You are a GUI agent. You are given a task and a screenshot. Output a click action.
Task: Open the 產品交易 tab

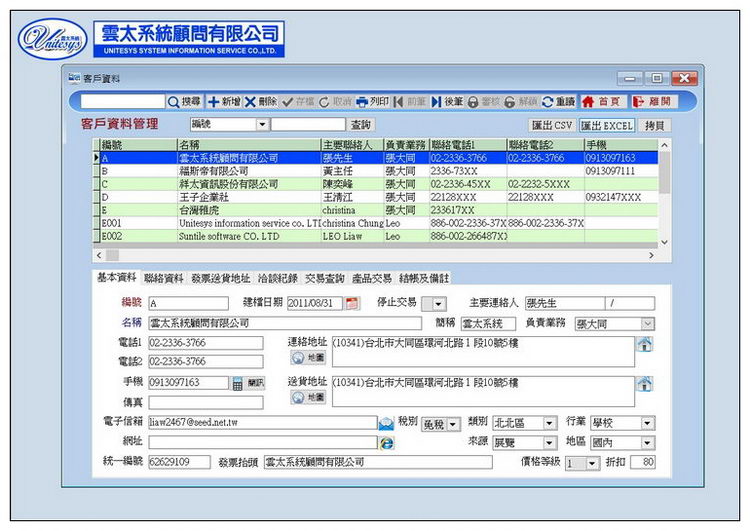coord(372,278)
